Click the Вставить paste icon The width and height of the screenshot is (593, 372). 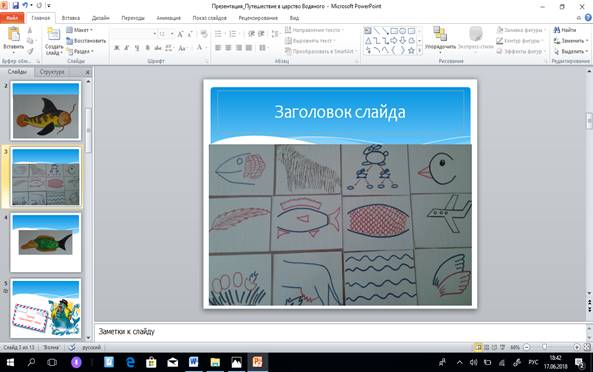[x=14, y=35]
